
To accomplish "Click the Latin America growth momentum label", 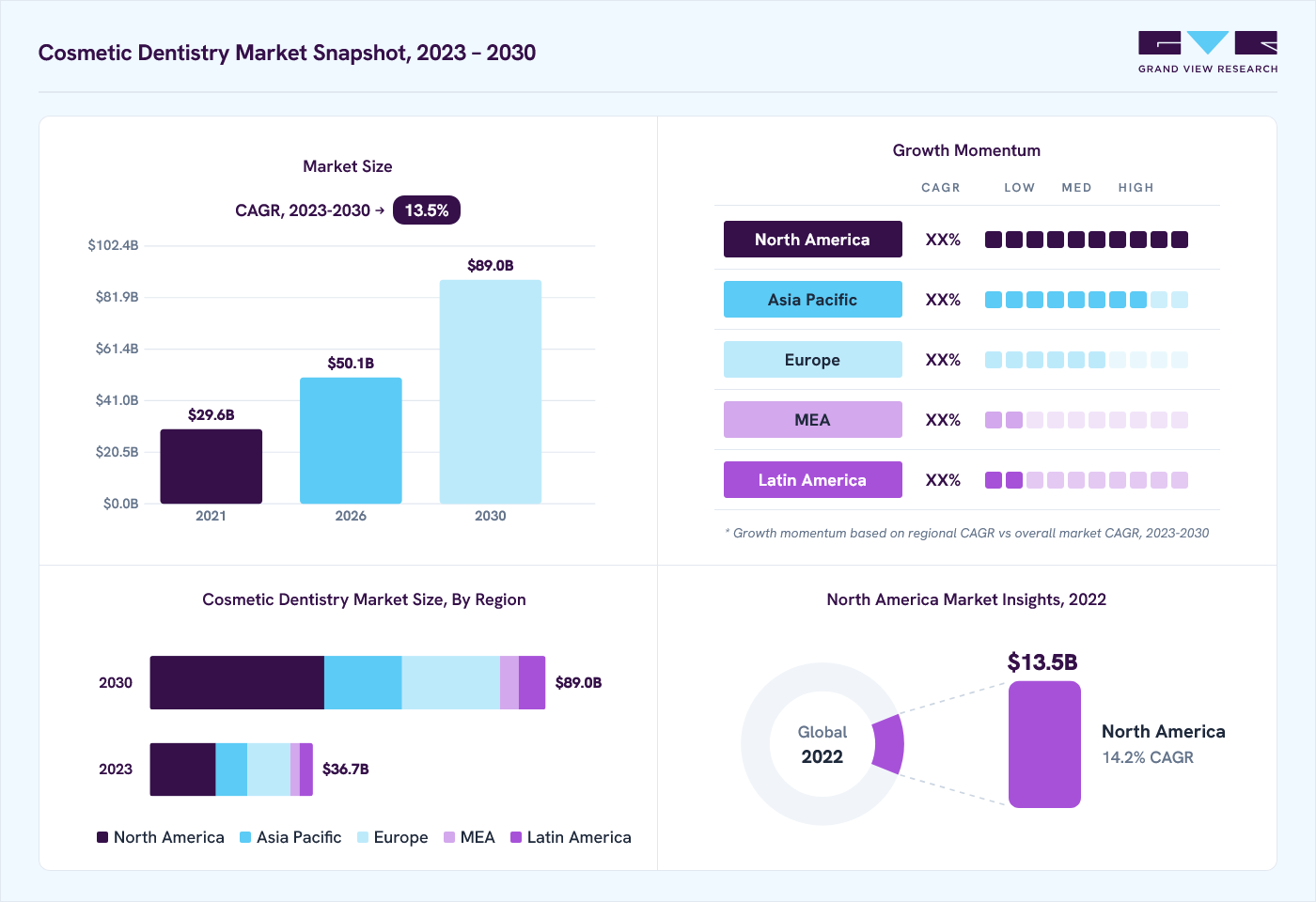I will coord(813,480).
